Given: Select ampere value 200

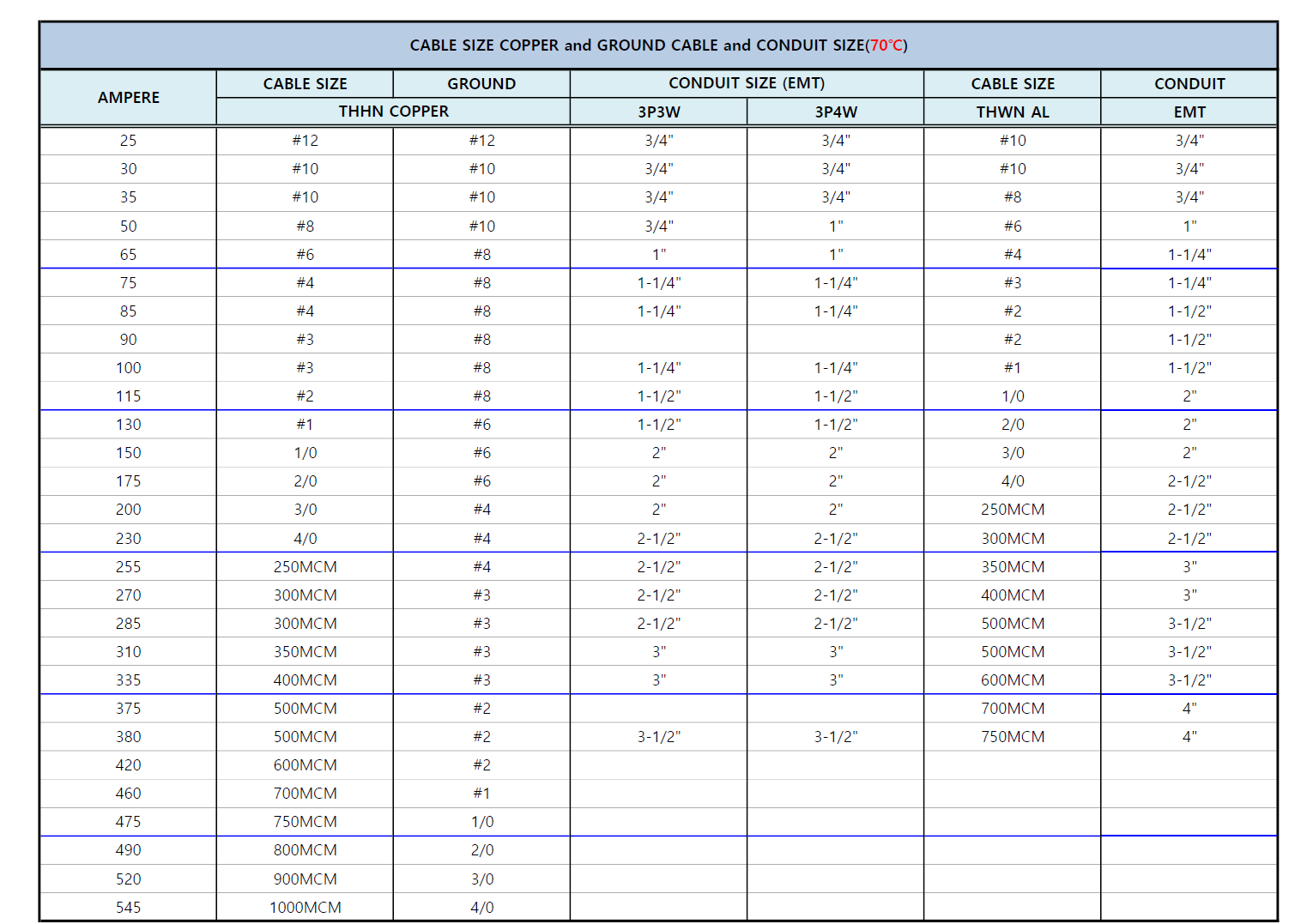Looking at the screenshot, I should click(x=129, y=510).
